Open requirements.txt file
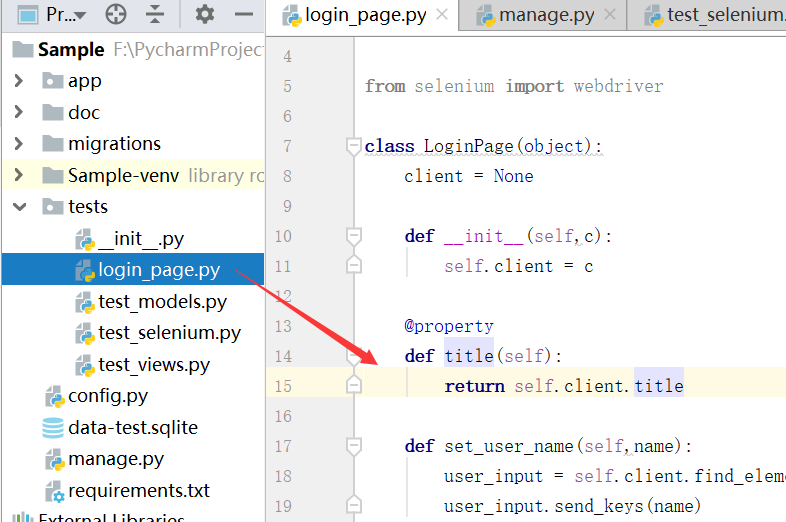The width and height of the screenshot is (786, 522). click(139, 490)
